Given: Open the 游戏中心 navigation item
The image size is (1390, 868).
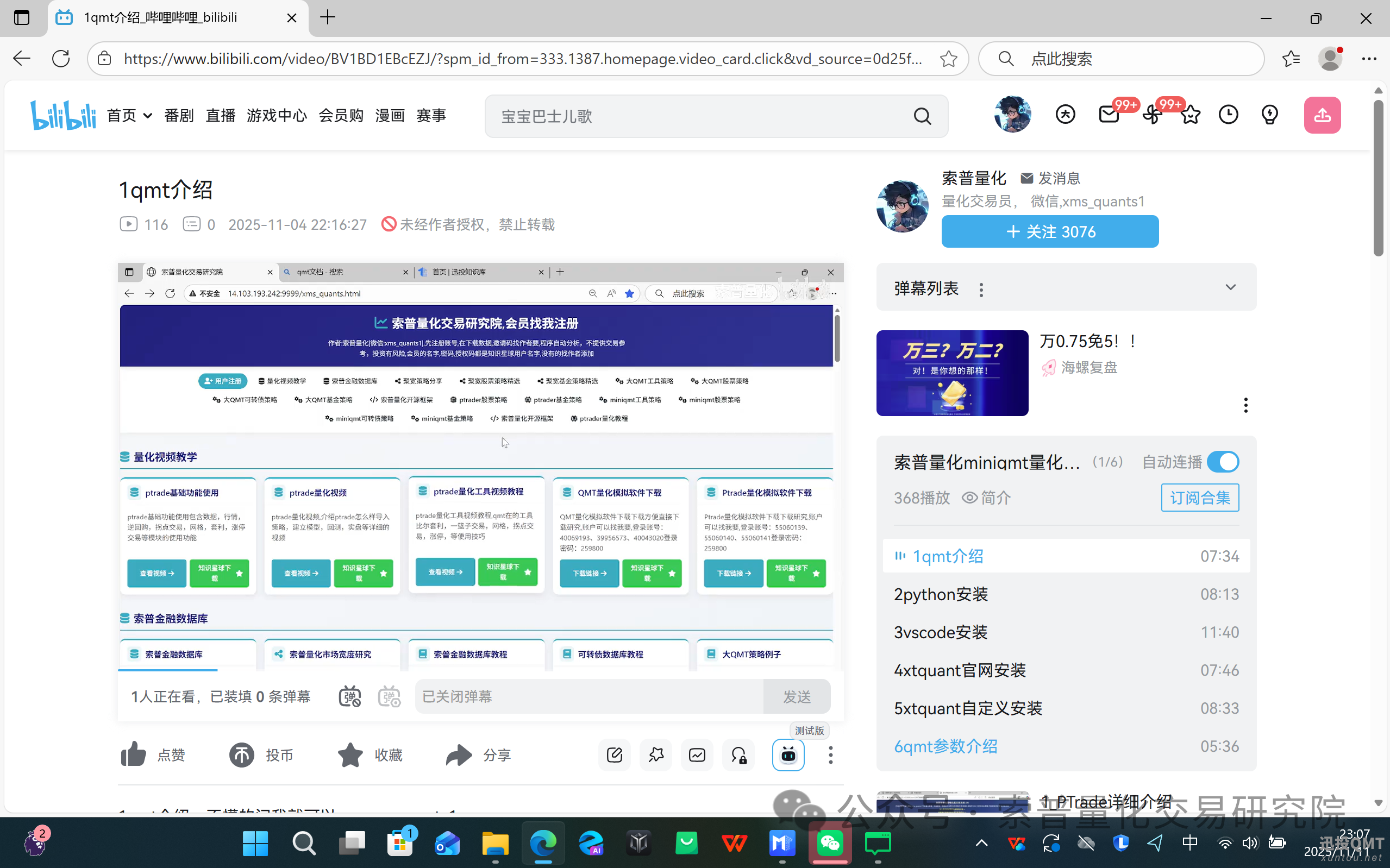Looking at the screenshot, I should pyautogui.click(x=277, y=115).
